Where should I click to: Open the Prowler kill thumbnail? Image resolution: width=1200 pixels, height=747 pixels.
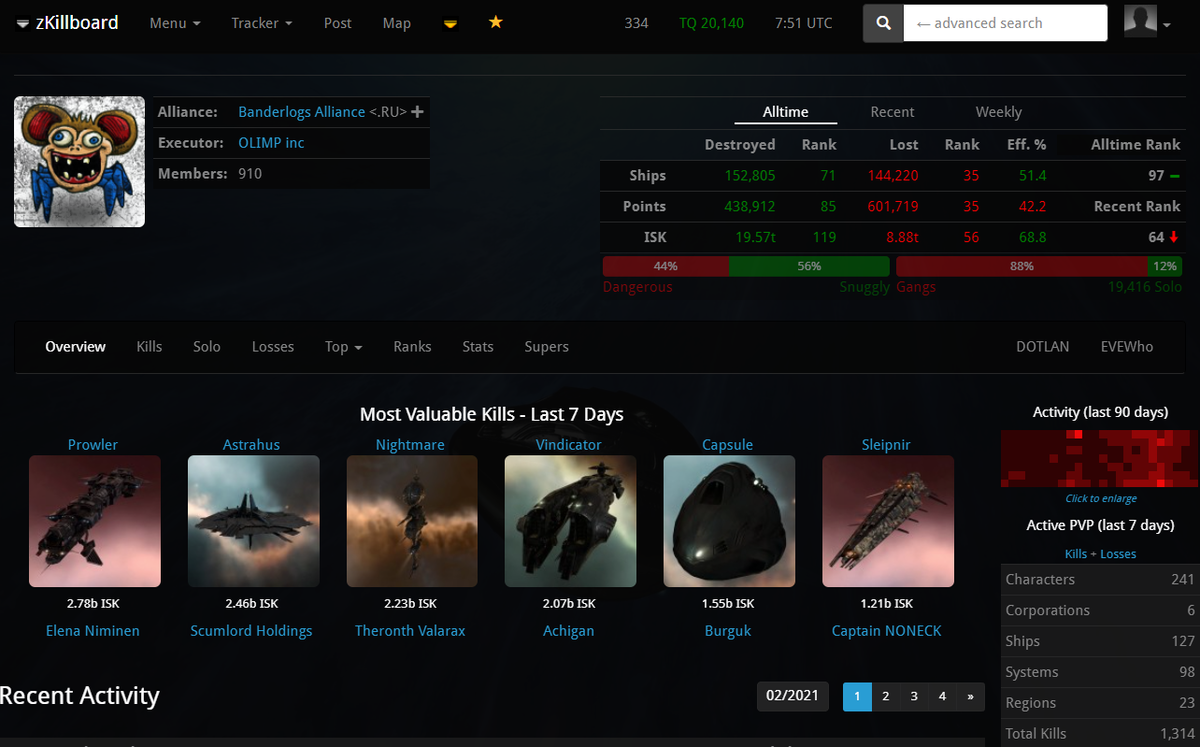[x=94, y=521]
